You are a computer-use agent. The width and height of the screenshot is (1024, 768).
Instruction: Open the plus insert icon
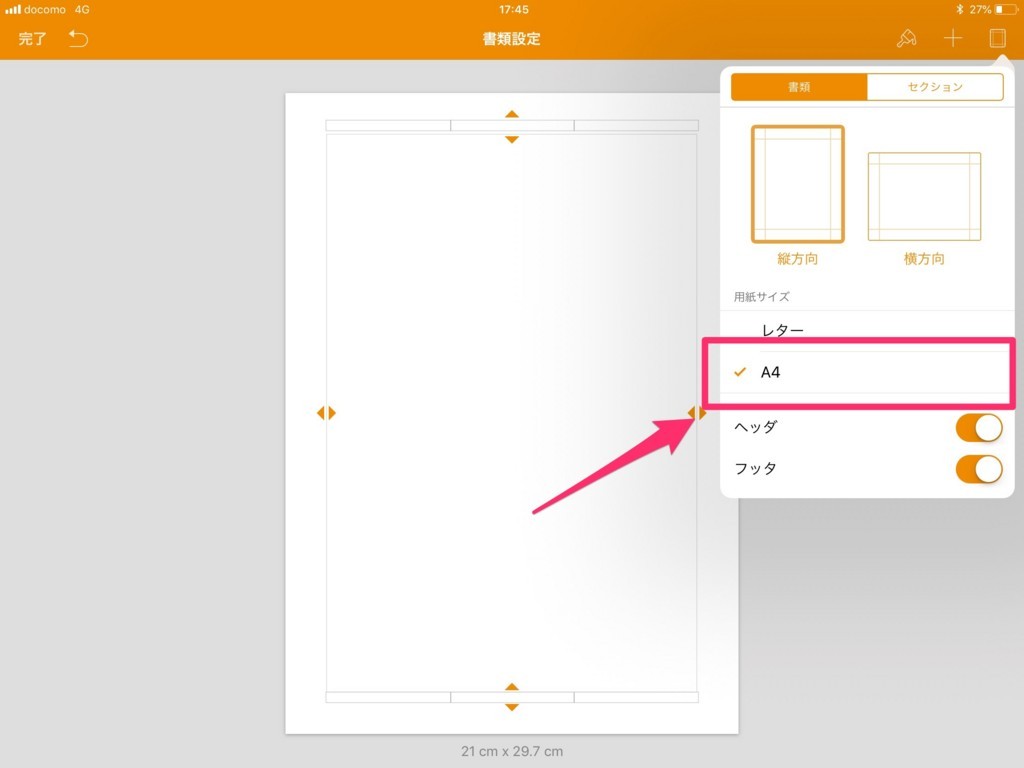[953, 39]
